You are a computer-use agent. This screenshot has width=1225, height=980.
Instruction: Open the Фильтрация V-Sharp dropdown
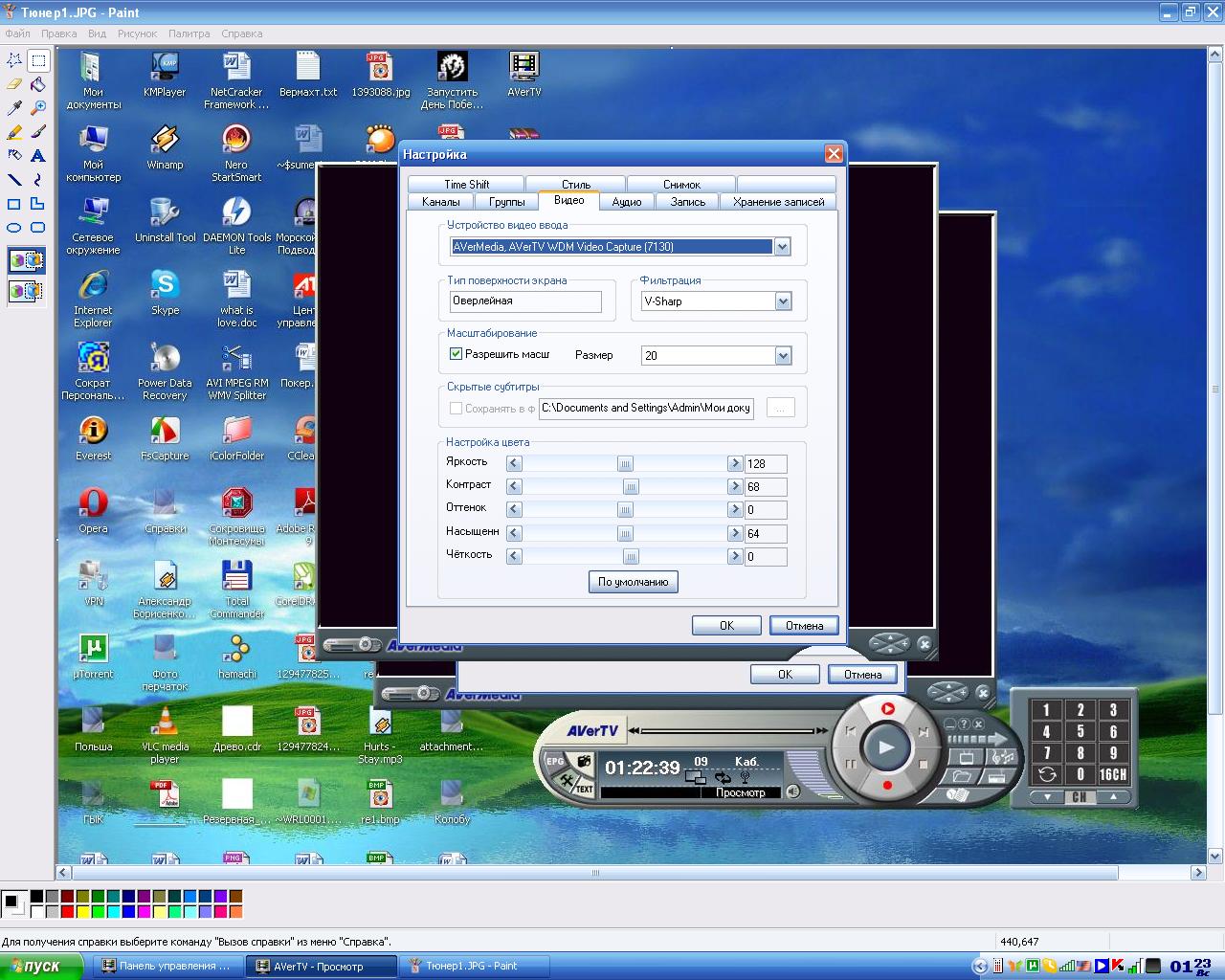click(x=783, y=301)
